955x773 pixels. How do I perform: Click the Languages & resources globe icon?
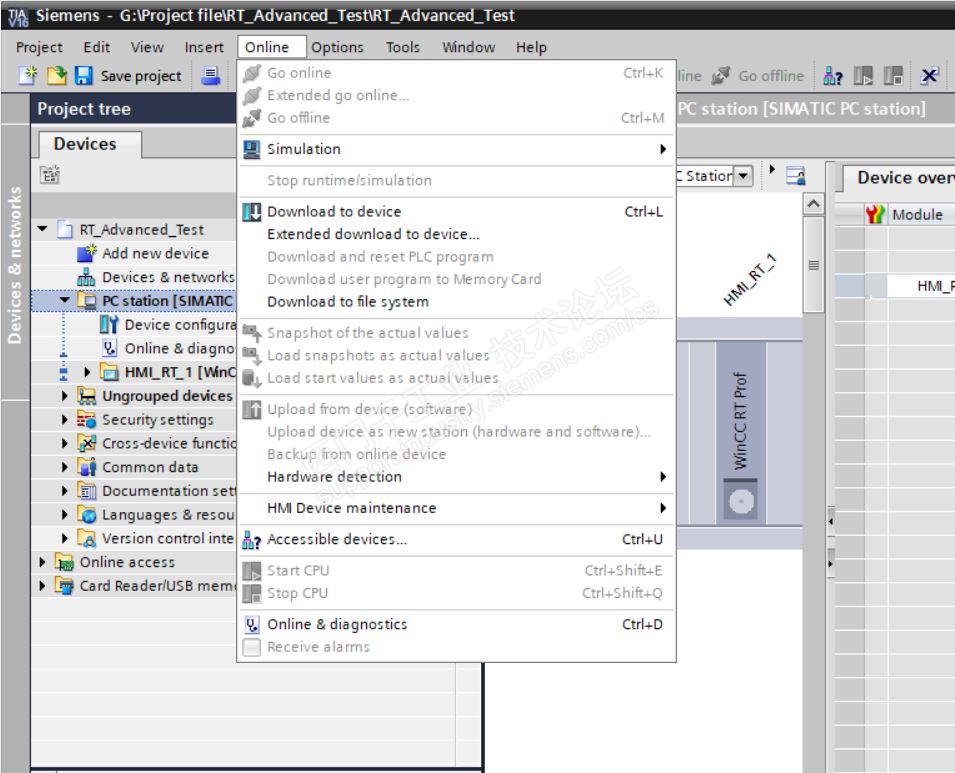point(86,515)
